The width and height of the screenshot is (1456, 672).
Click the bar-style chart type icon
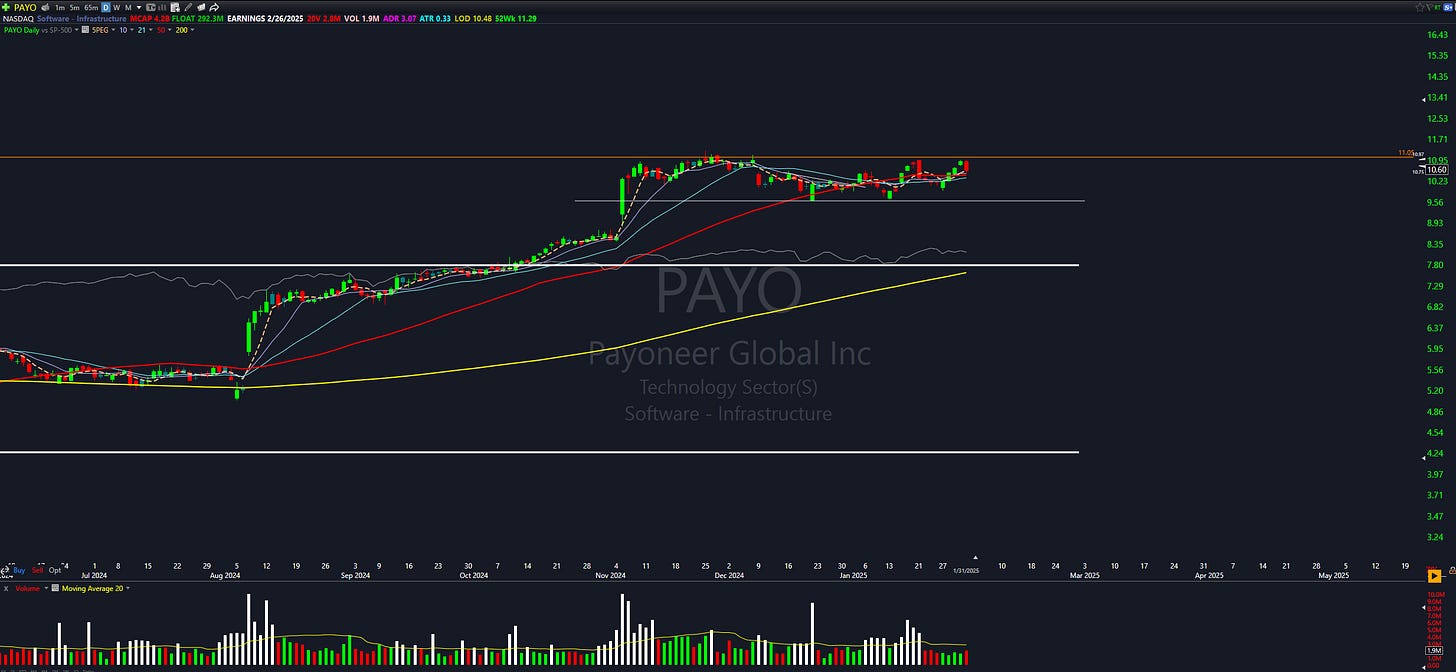coord(162,8)
